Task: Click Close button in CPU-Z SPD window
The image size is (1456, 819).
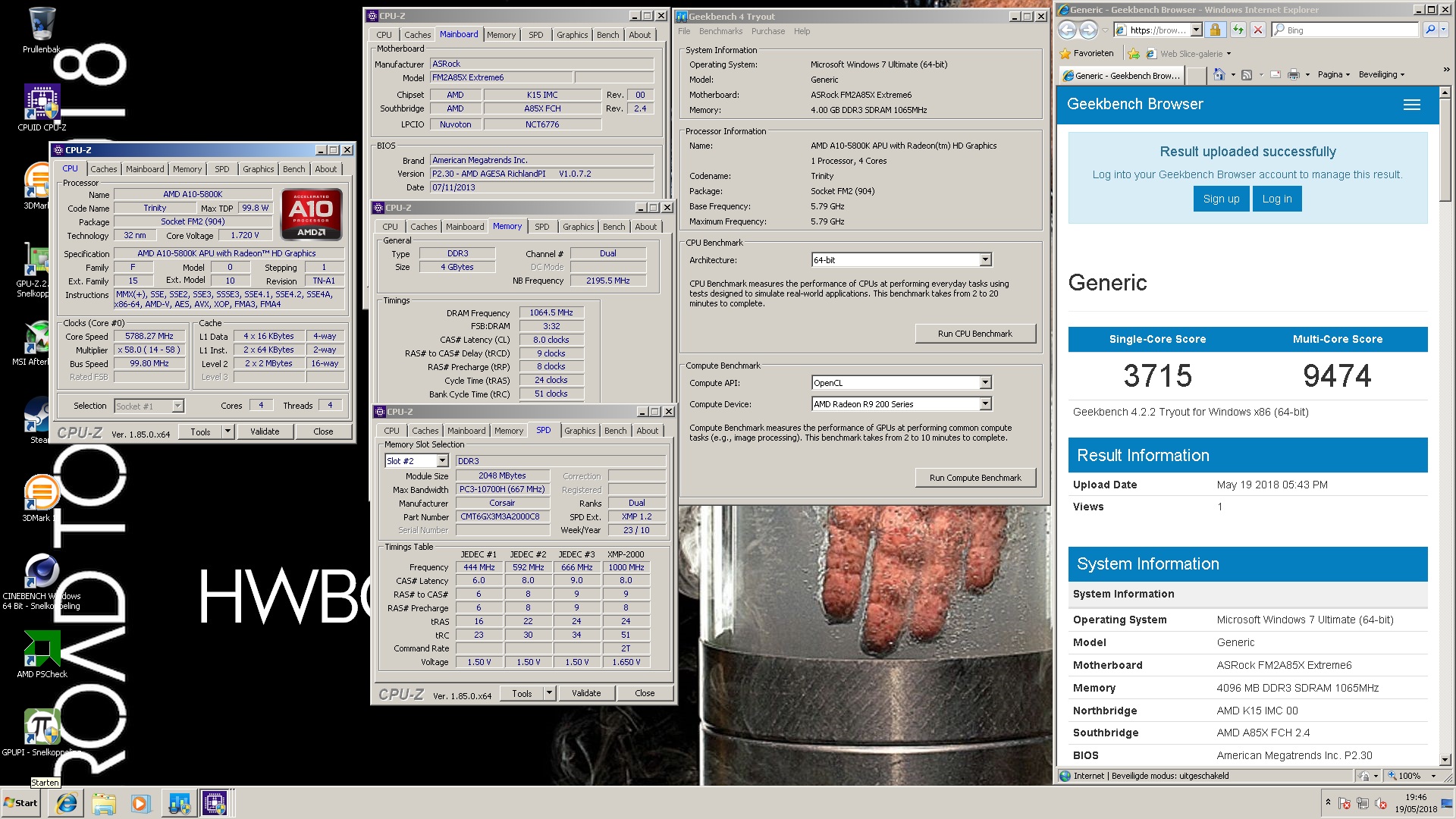Action: pyautogui.click(x=645, y=693)
